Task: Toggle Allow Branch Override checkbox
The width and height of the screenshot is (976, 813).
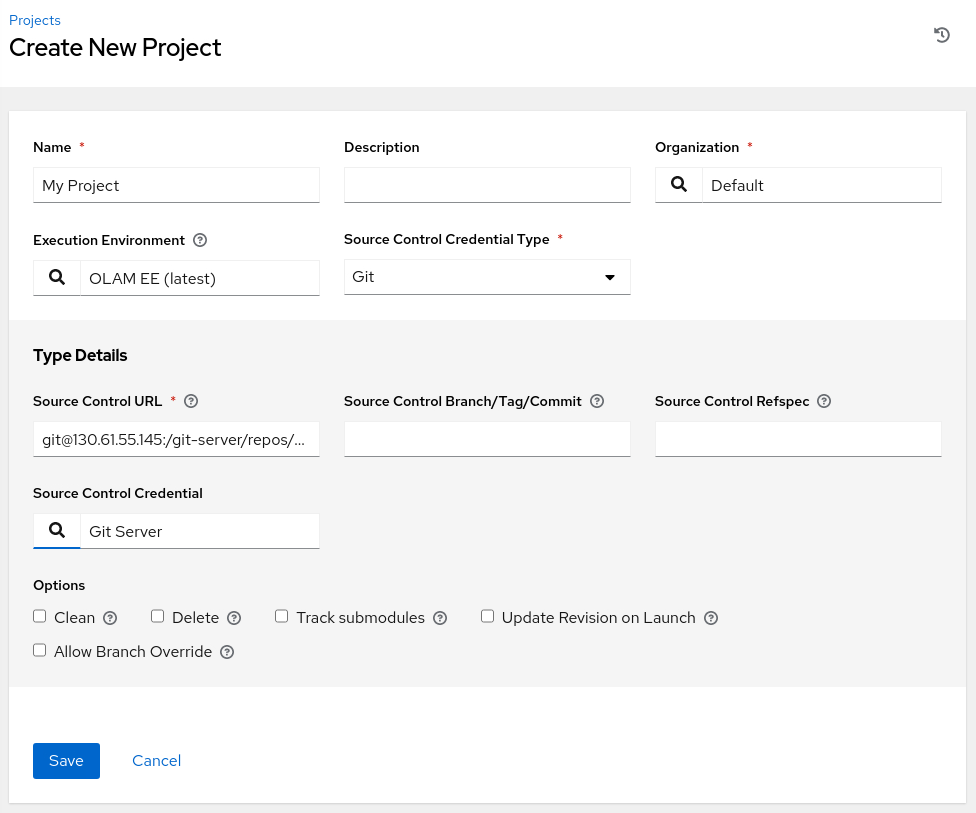Action: [x=40, y=651]
